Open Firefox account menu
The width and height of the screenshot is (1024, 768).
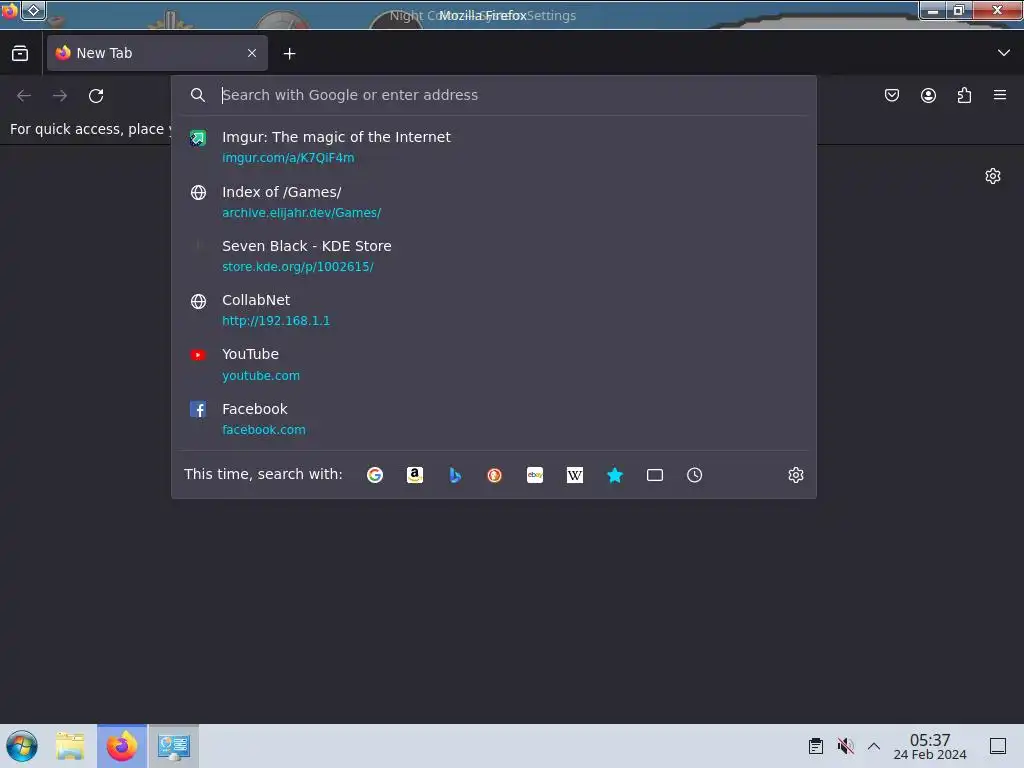coord(928,95)
